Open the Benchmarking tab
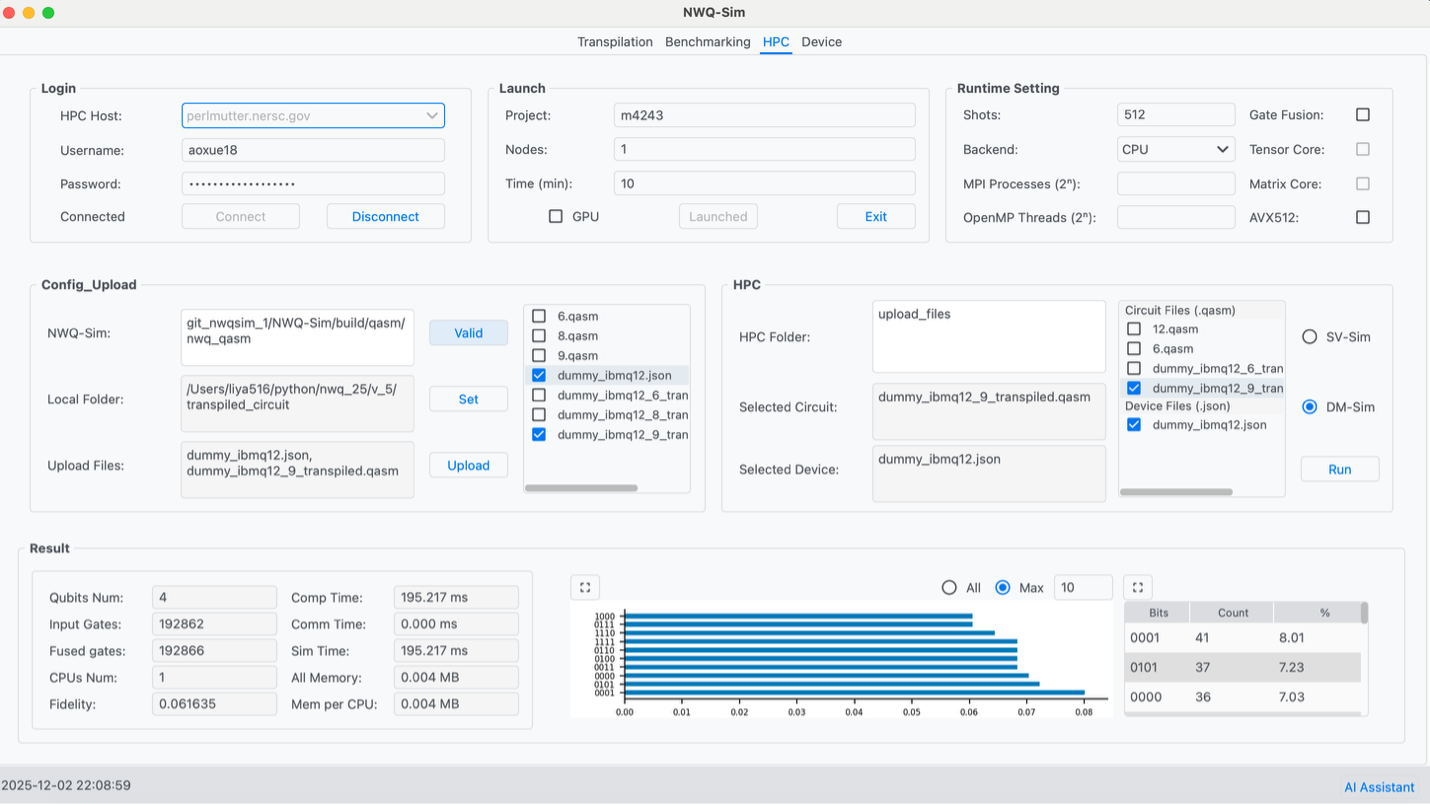This screenshot has height=806, width=1430. pos(707,42)
